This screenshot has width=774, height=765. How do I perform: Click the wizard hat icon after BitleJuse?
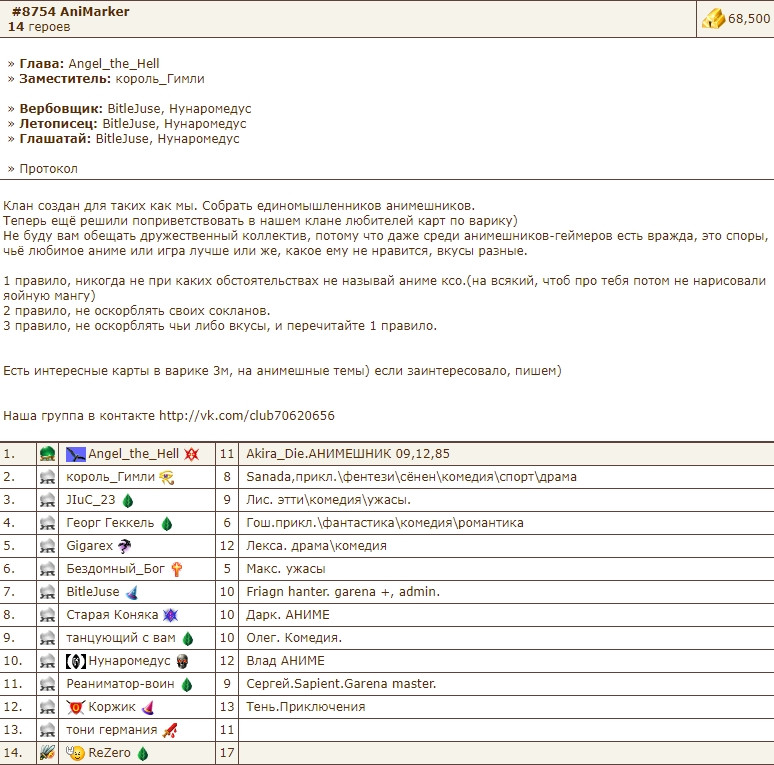point(131,592)
